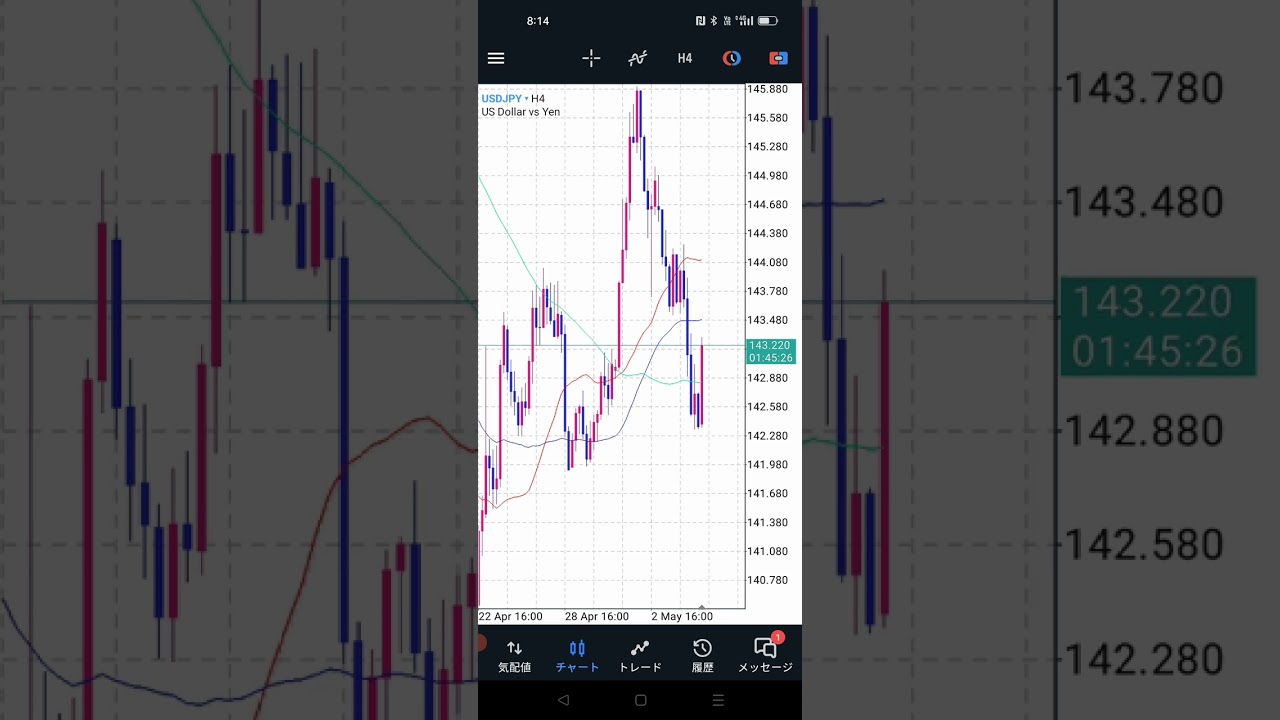Image resolution: width=1280 pixels, height=720 pixels.
Task: Tap the red message notification badge
Action: pos(778,638)
